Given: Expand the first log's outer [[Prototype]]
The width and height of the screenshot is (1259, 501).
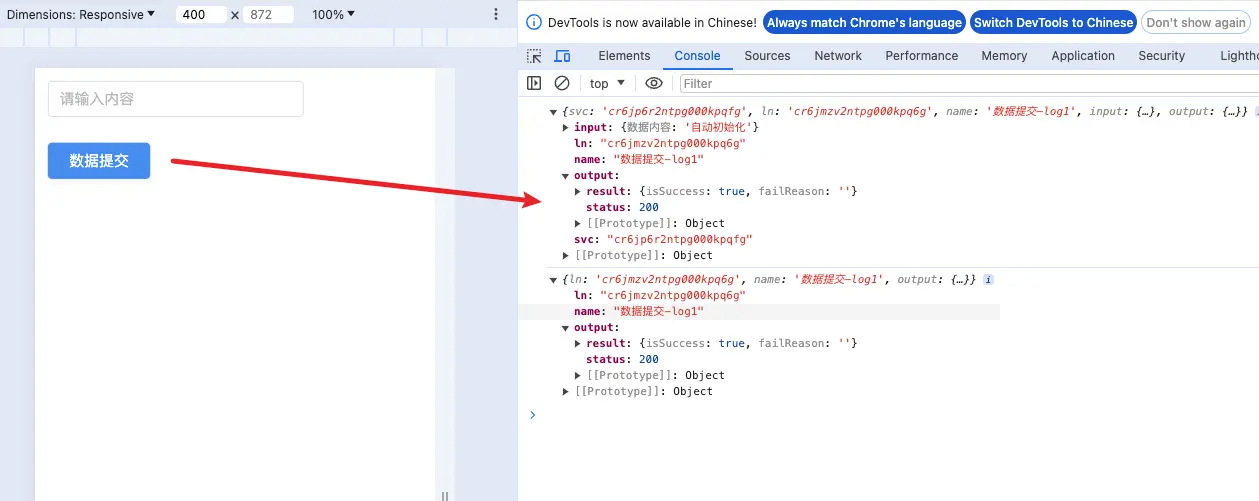Looking at the screenshot, I should click(567, 255).
